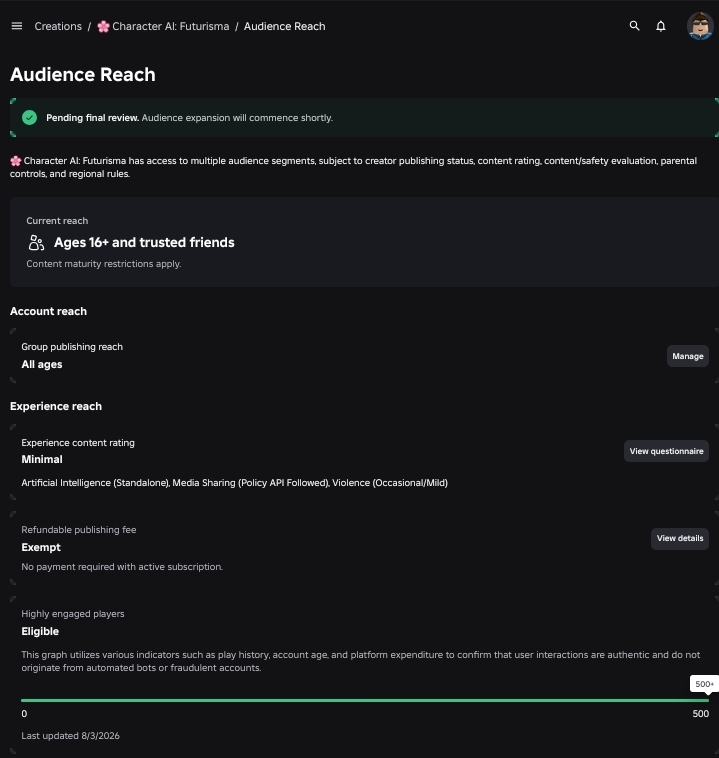Click Manage for group publishing reach
Image resolution: width=719 pixels, height=758 pixels.
click(688, 356)
